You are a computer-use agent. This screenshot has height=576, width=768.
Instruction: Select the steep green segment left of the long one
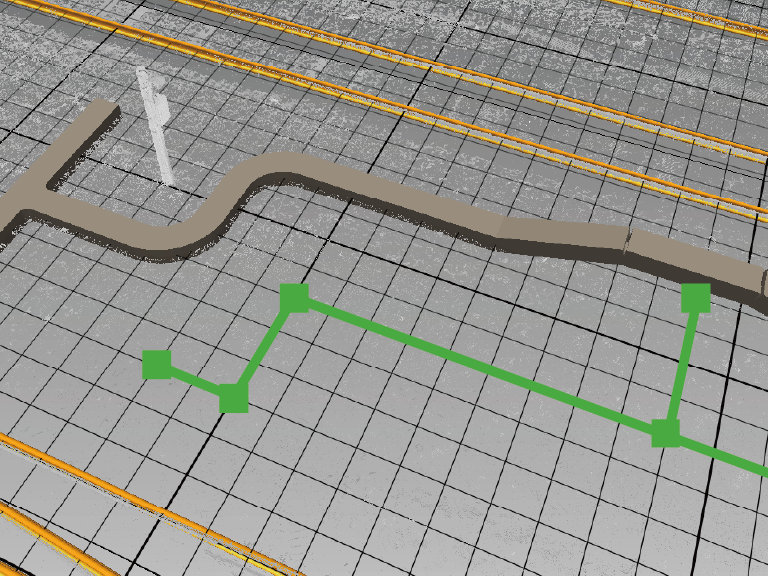tap(264, 347)
